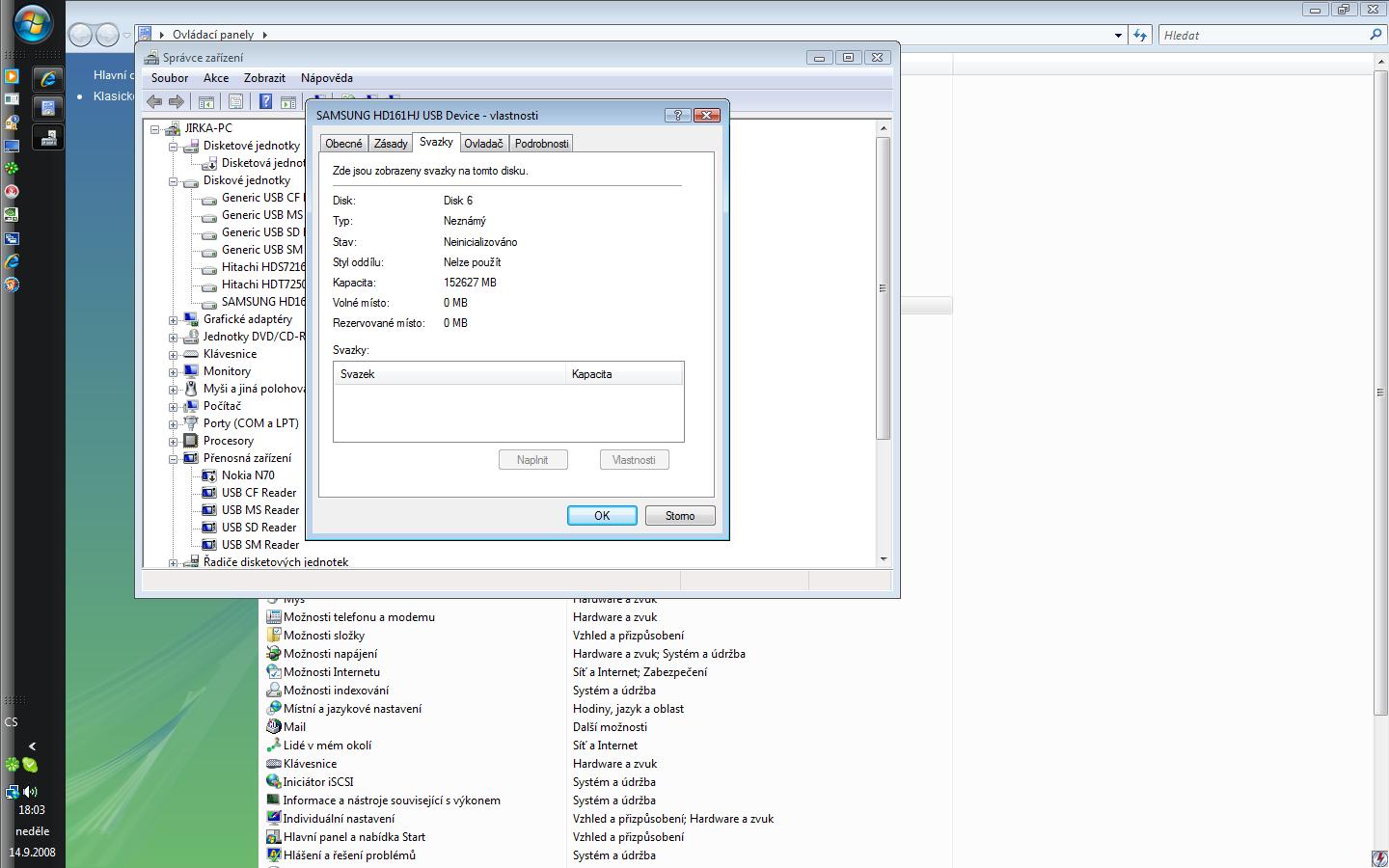Click the Iniciátor iSCSI icon in Control Panel
The image size is (1389, 868).
click(x=274, y=782)
